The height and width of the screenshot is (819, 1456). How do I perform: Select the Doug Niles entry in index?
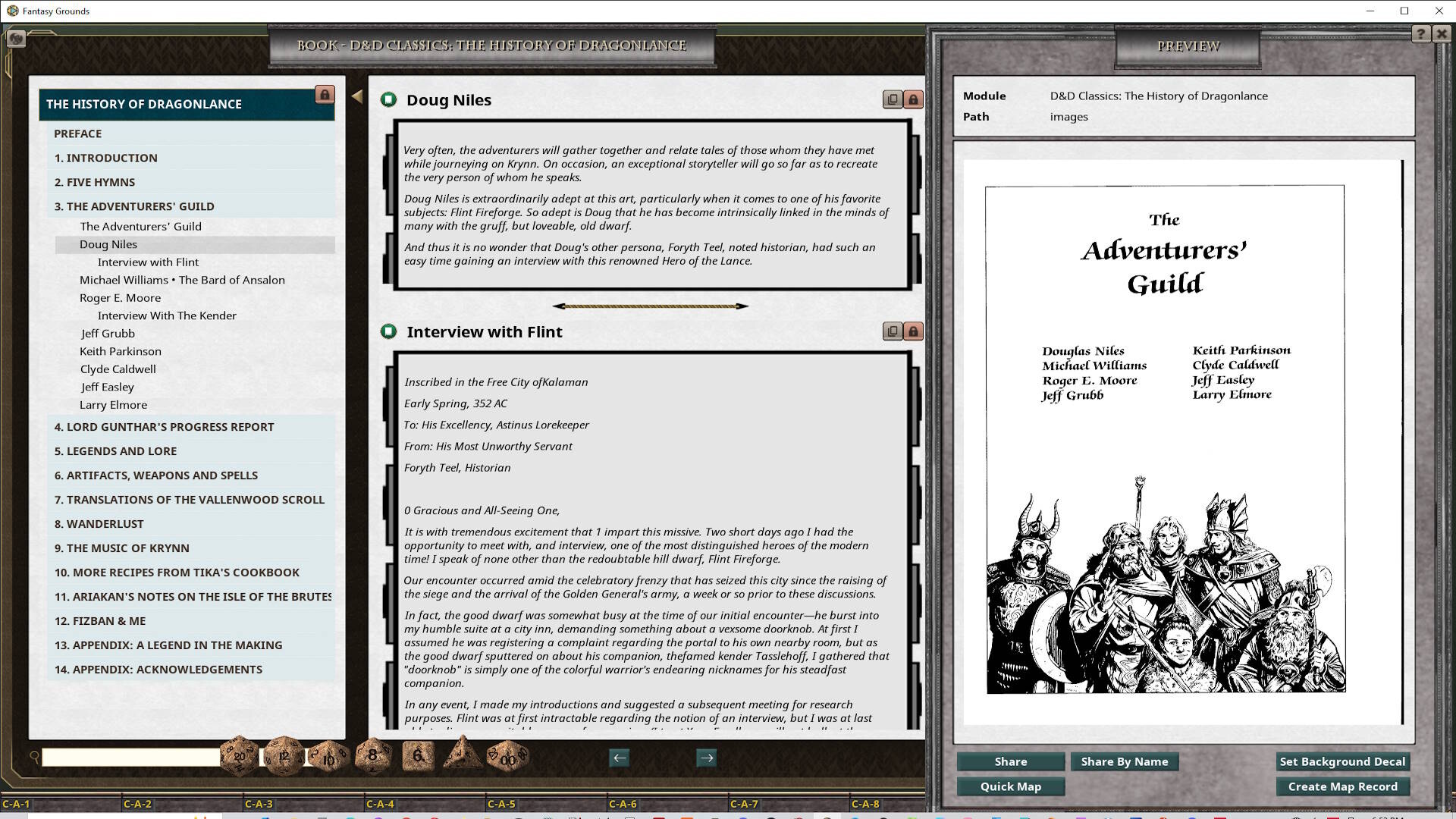click(195, 244)
